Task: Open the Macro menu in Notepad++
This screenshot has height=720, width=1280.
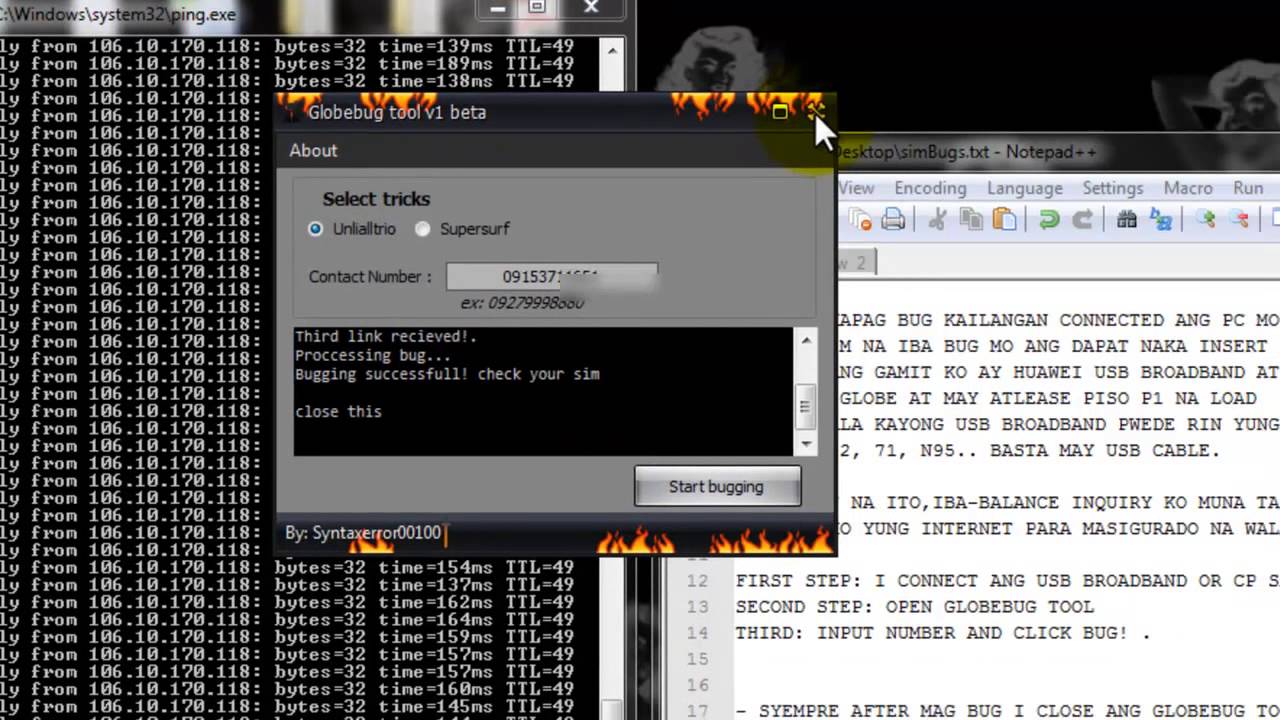Action: 1188,188
